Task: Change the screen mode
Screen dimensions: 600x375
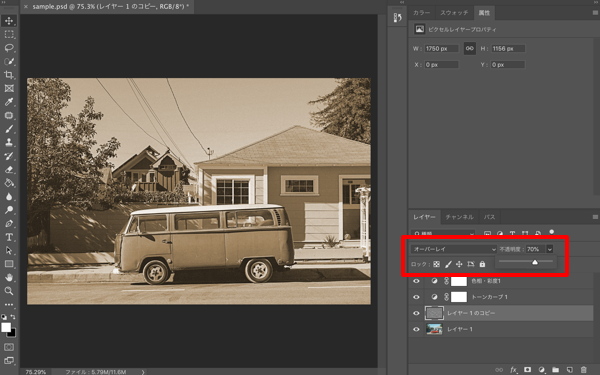Action: 9,360
